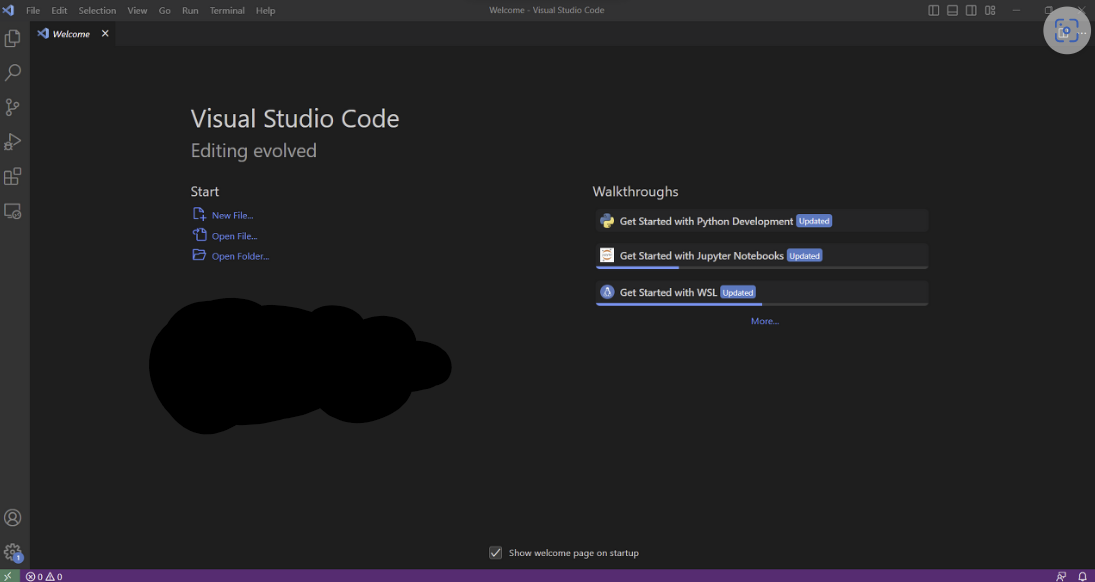Open the Help menu
Image resolution: width=1095 pixels, height=582 pixels.
(x=265, y=10)
